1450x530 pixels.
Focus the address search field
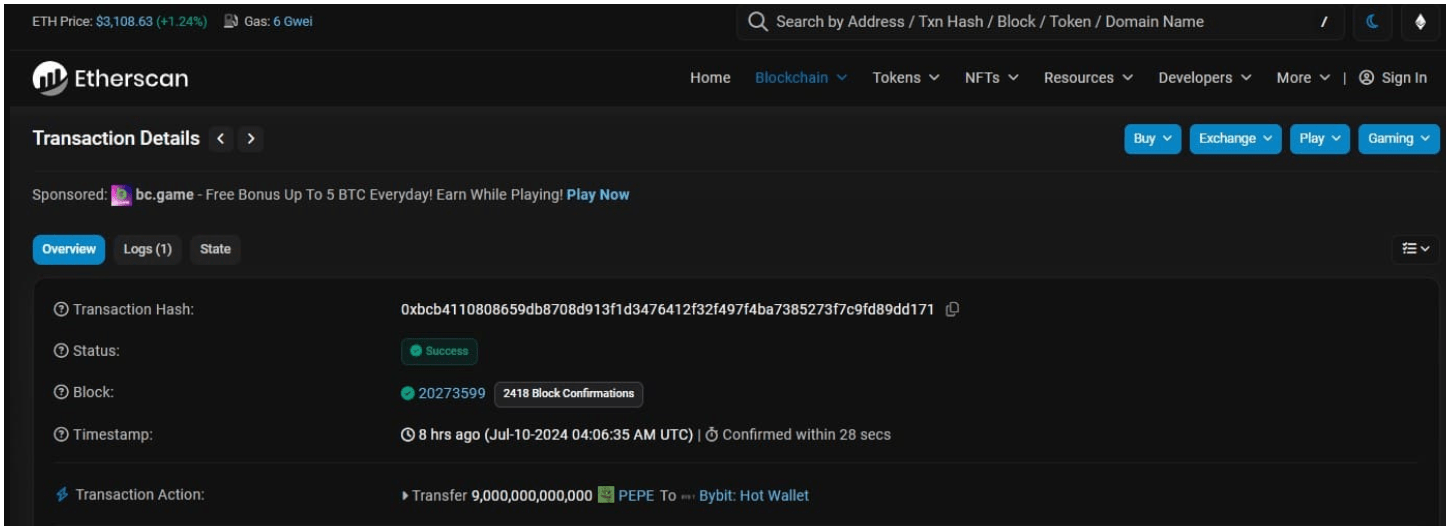(x=1040, y=22)
